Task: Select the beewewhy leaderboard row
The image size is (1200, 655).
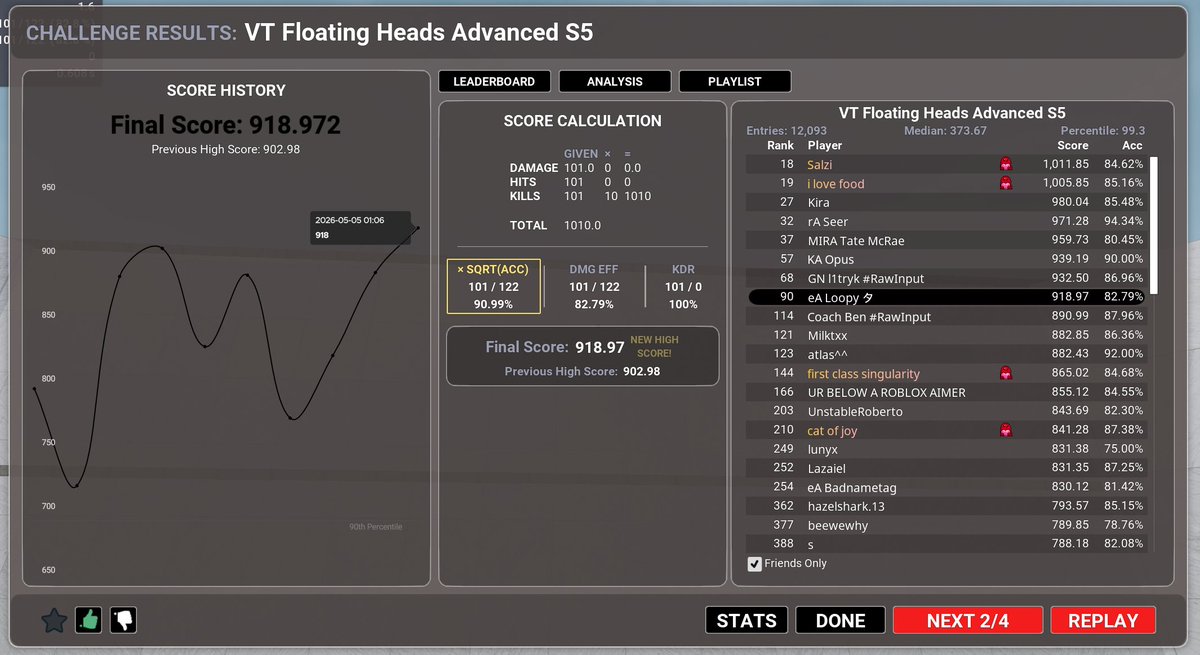Action: 947,524
